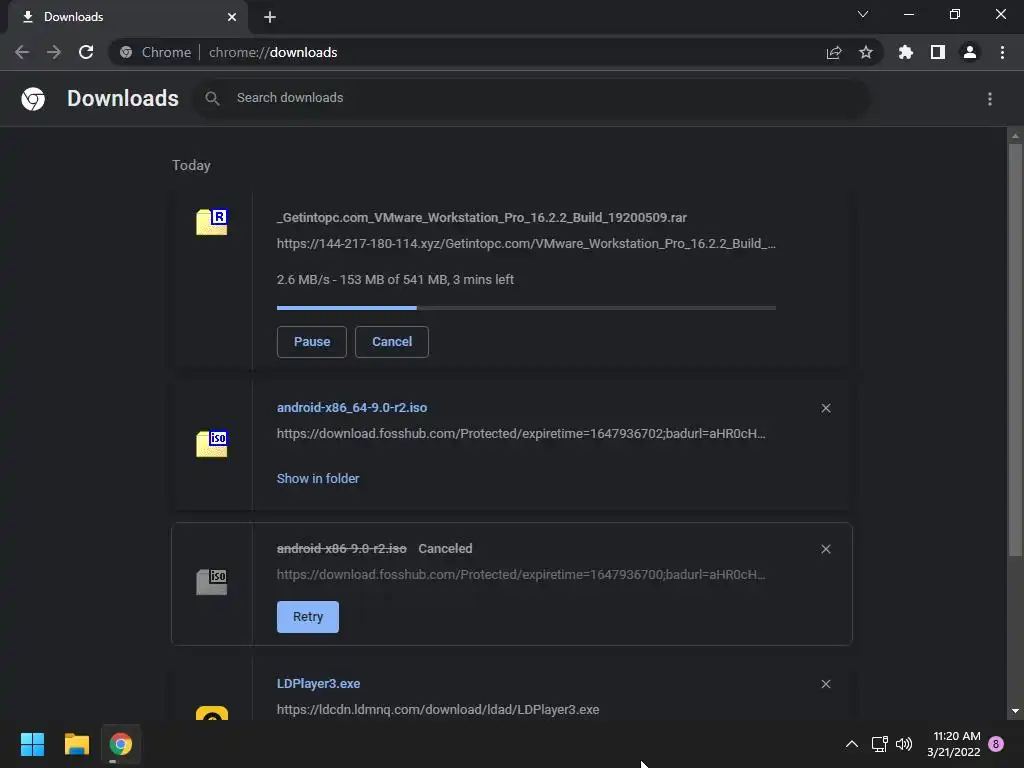Open Chrome's three-dot main menu
Viewport: 1024px width, 768px height.
click(1002, 52)
